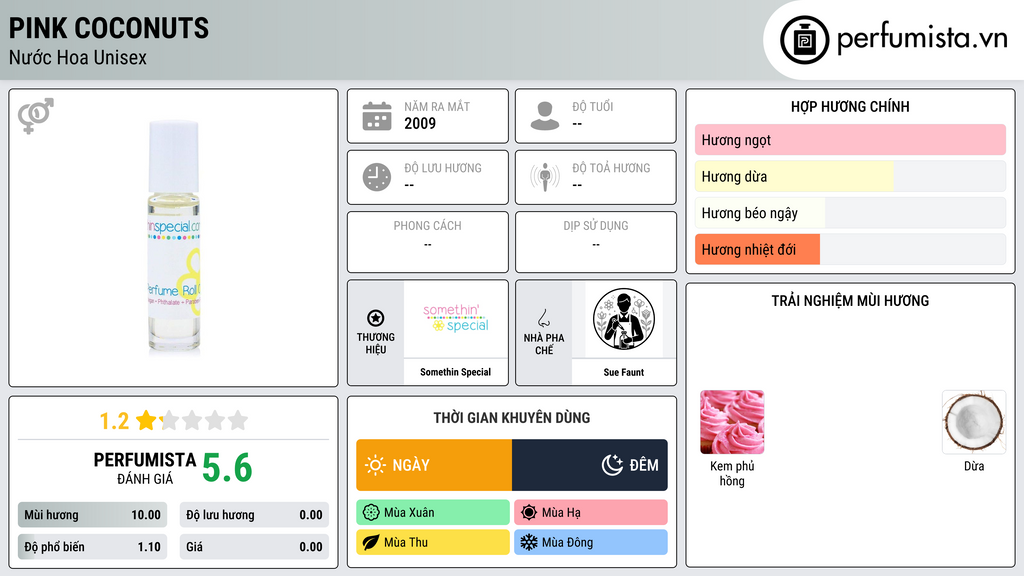Click the Sue Faunt perfumer name link
This screenshot has width=1024, height=576.
tap(624, 372)
